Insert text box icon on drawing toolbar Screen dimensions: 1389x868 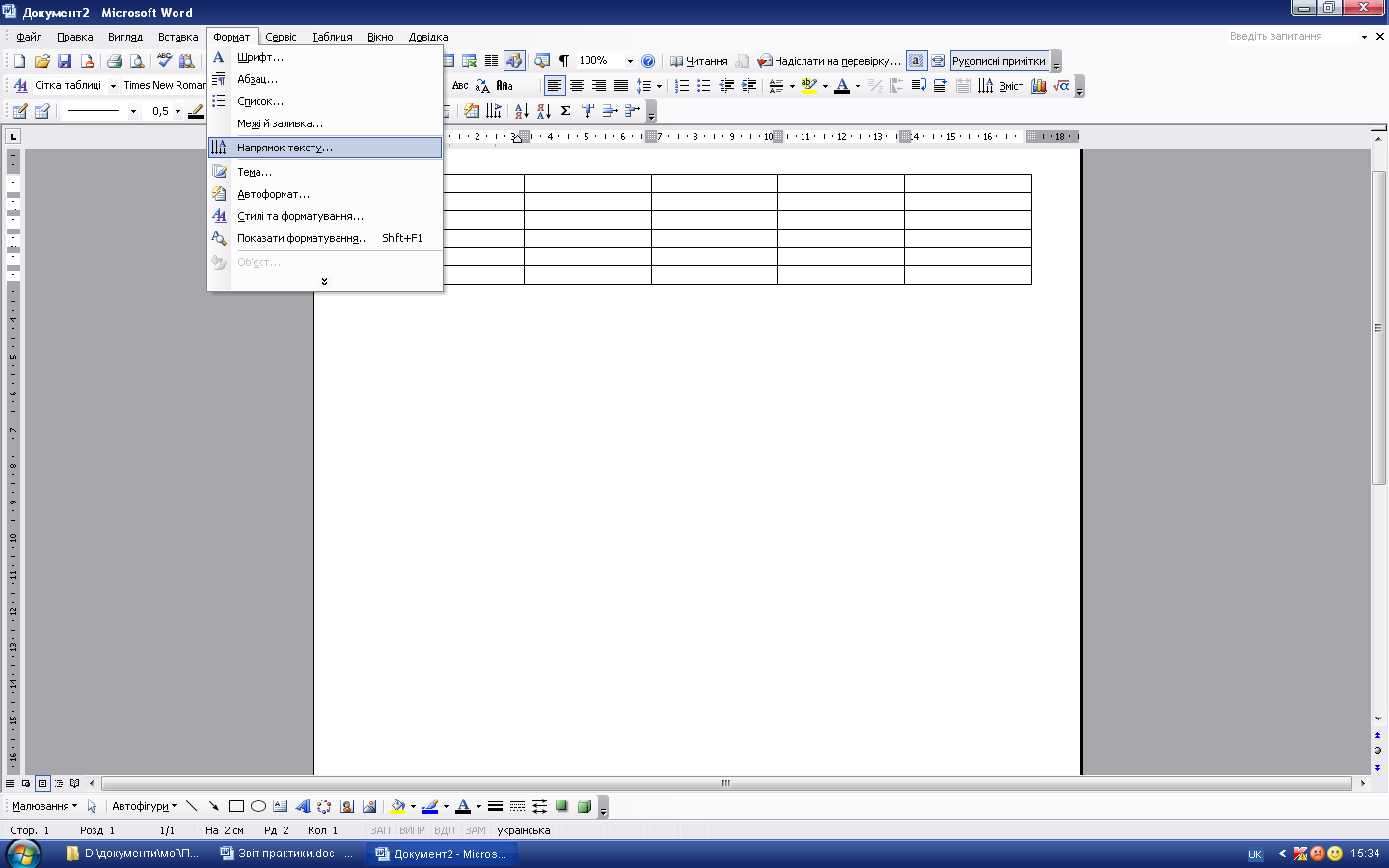[x=281, y=806]
